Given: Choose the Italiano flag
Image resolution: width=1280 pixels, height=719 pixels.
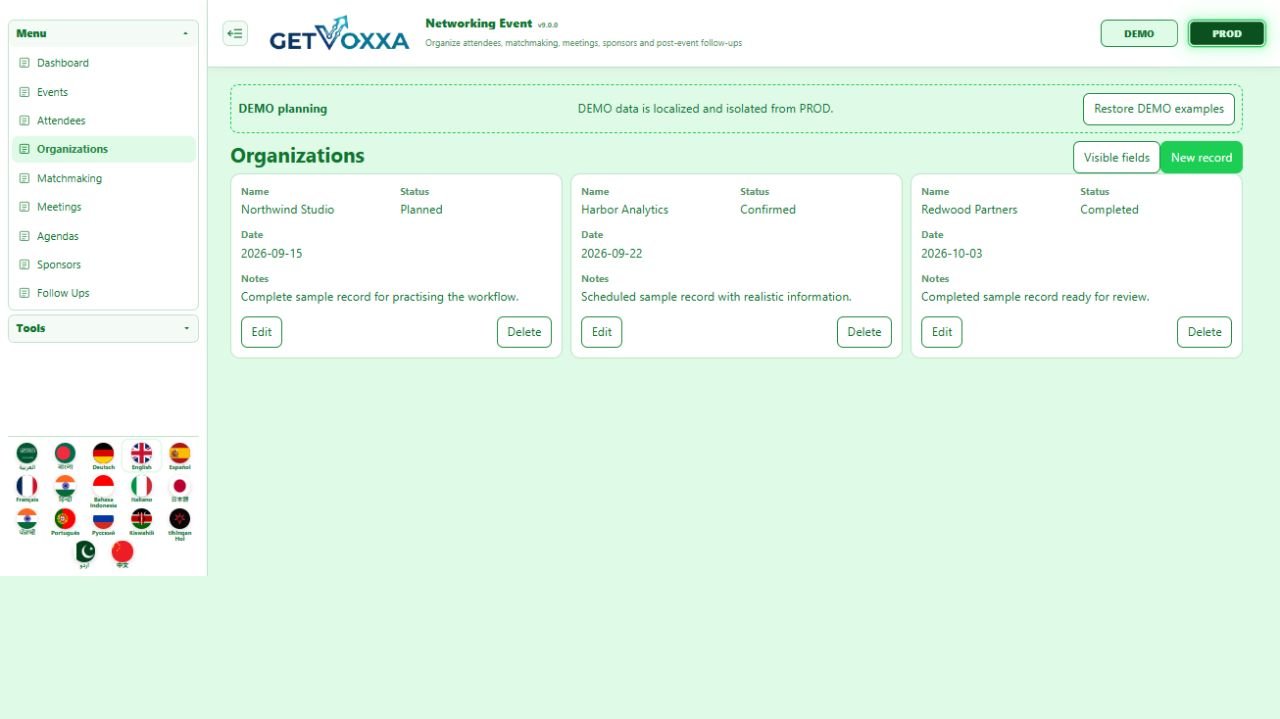Looking at the screenshot, I should point(141,489).
